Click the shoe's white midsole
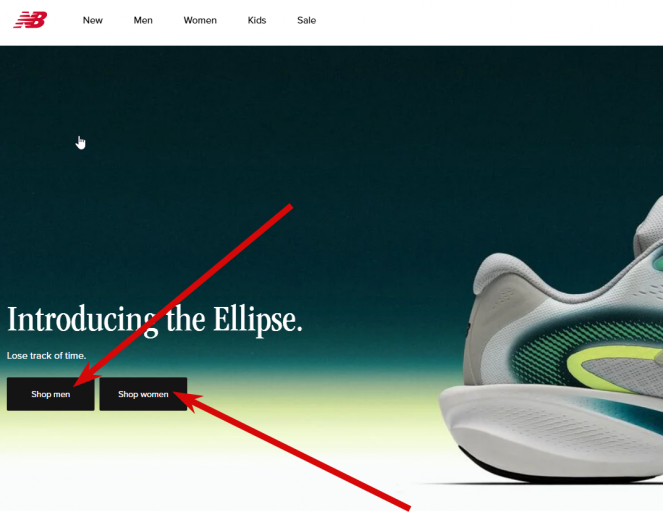 coord(550,427)
